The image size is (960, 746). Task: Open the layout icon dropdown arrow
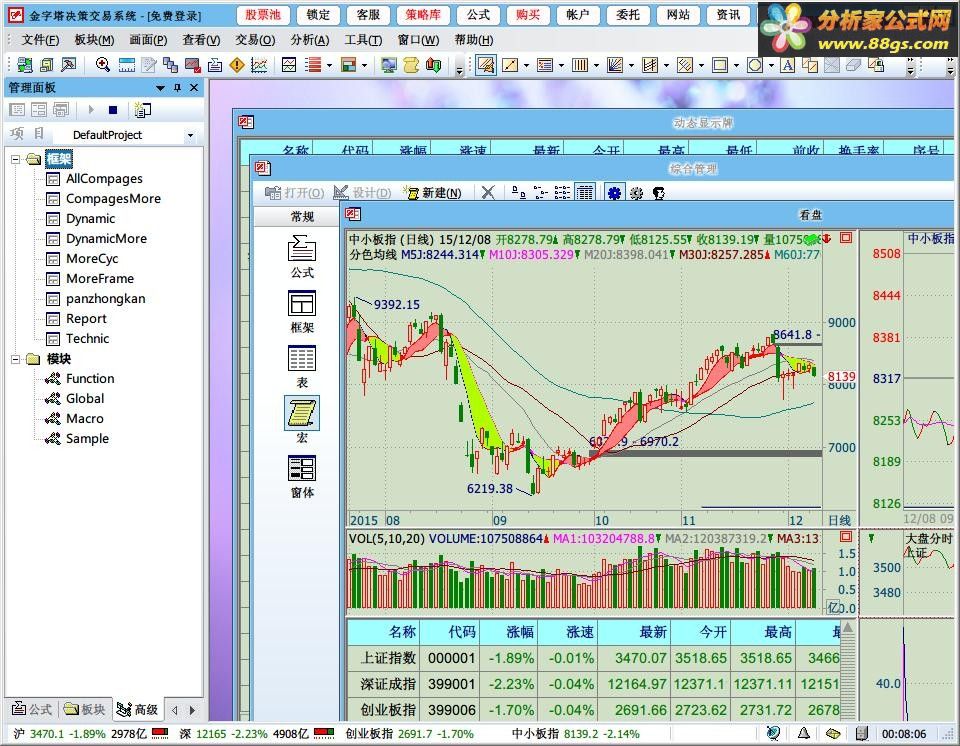pyautogui.click(x=364, y=65)
